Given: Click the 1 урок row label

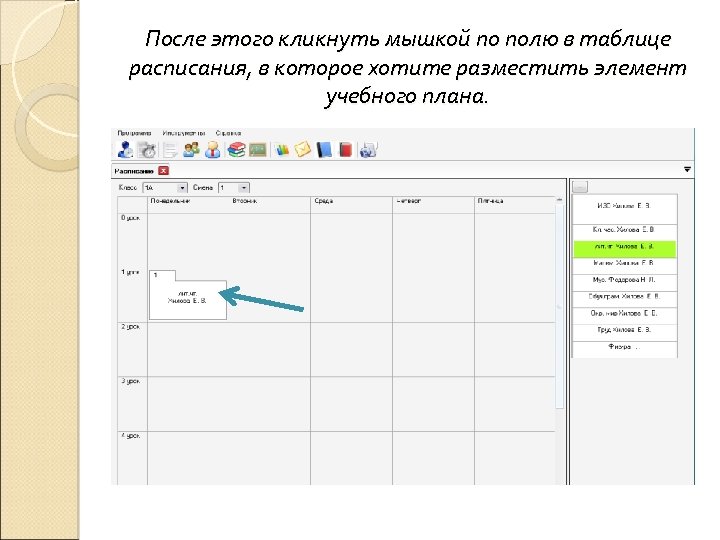Looking at the screenshot, I should tap(130, 272).
